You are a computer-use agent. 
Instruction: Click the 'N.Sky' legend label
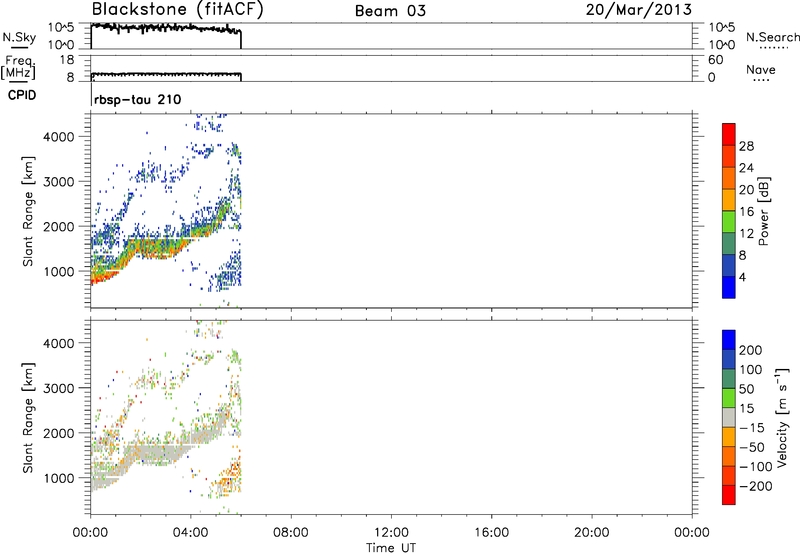[x=19, y=37]
